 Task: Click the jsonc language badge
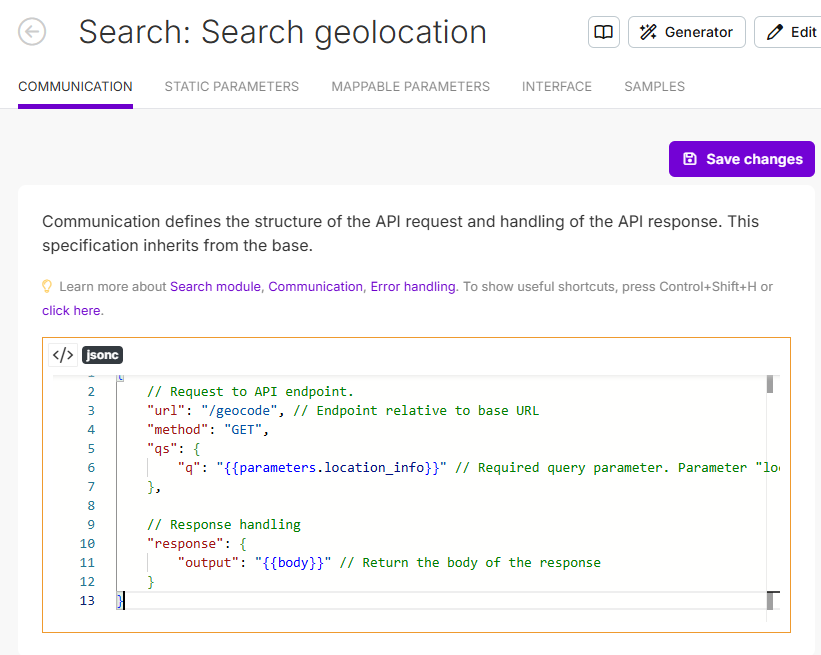[102, 355]
